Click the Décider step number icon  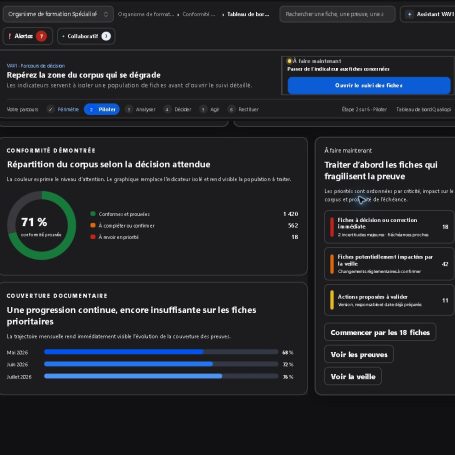(167, 109)
